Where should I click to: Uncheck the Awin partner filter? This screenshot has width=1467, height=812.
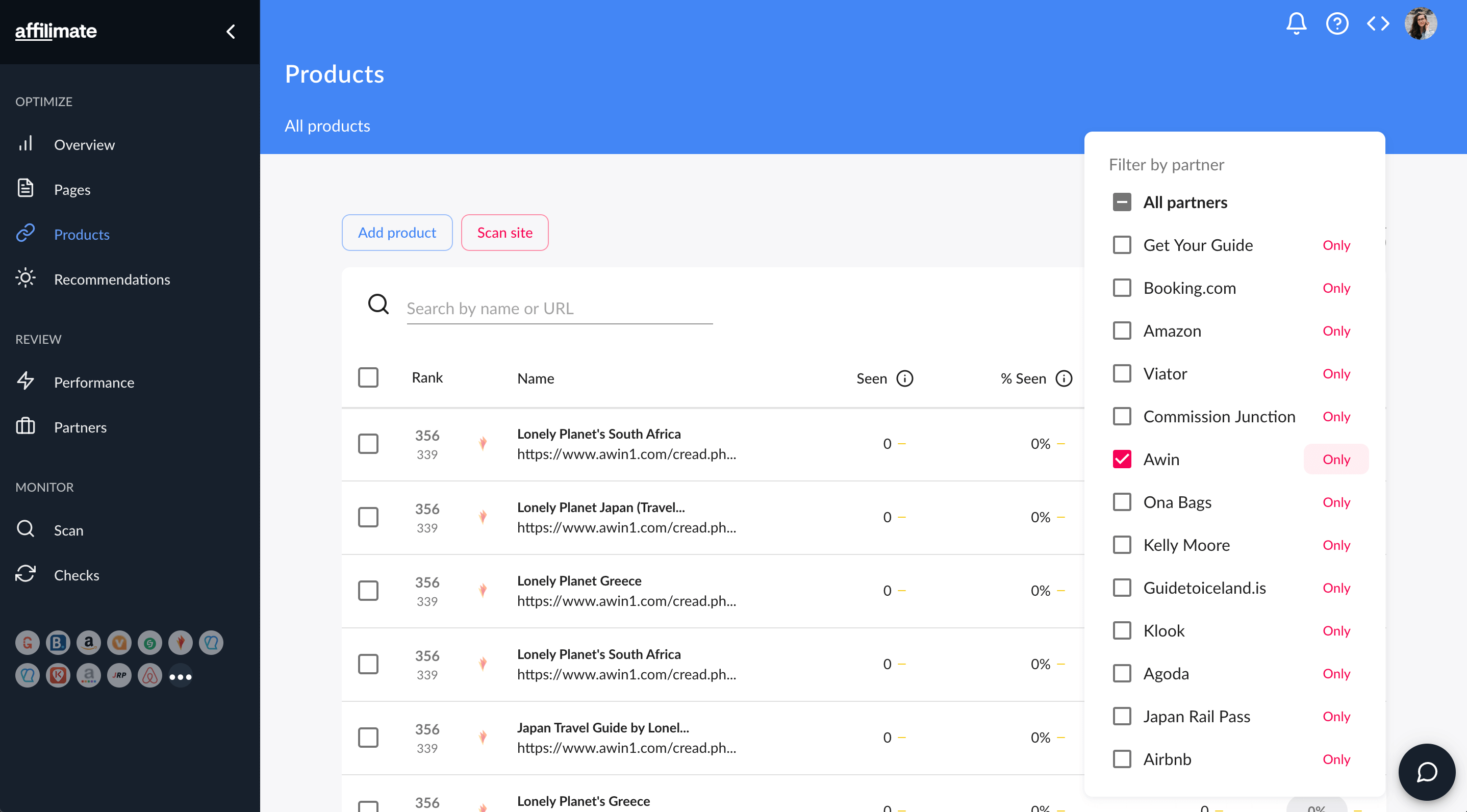point(1122,459)
